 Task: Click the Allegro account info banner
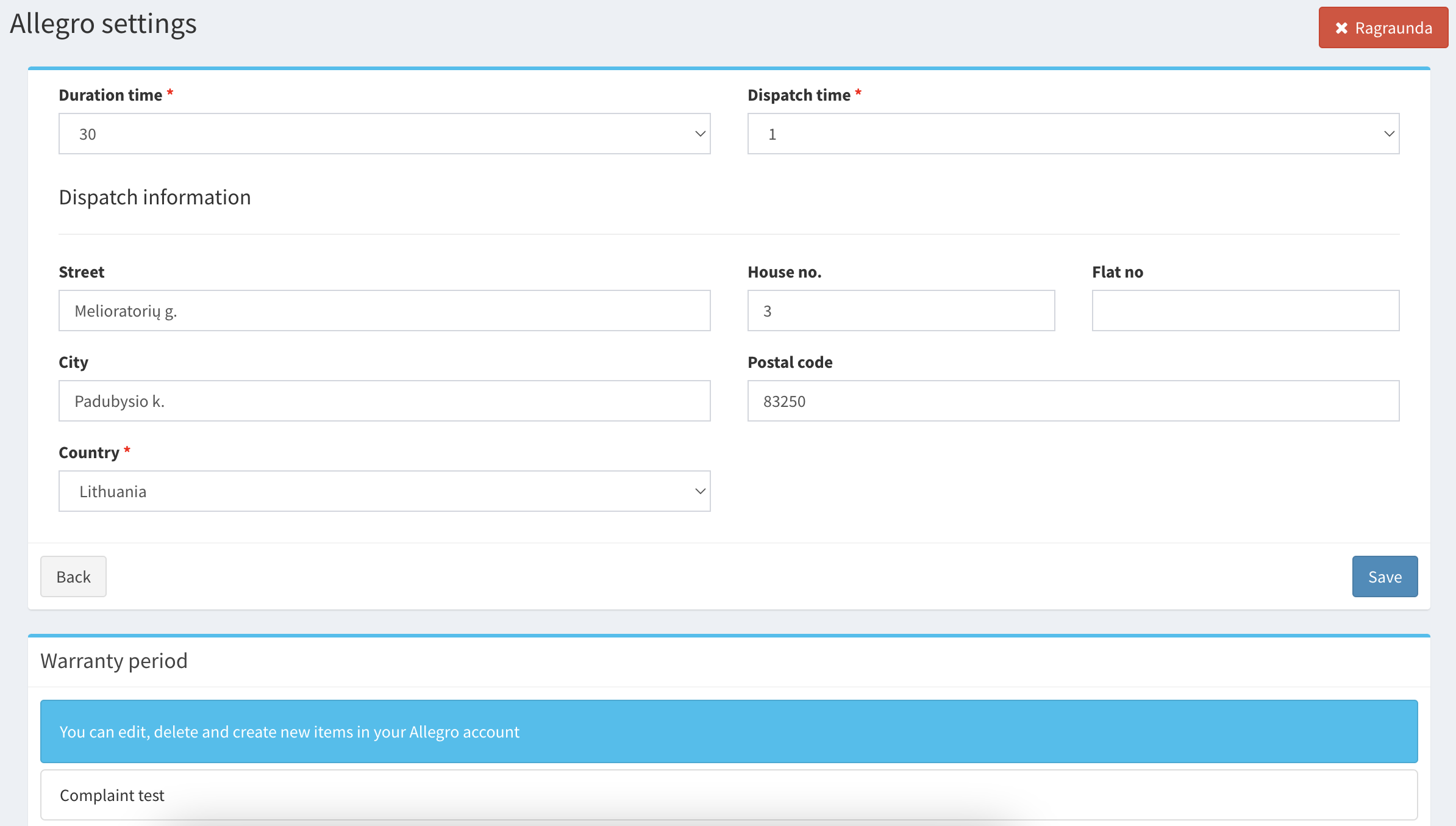pyautogui.click(x=729, y=731)
